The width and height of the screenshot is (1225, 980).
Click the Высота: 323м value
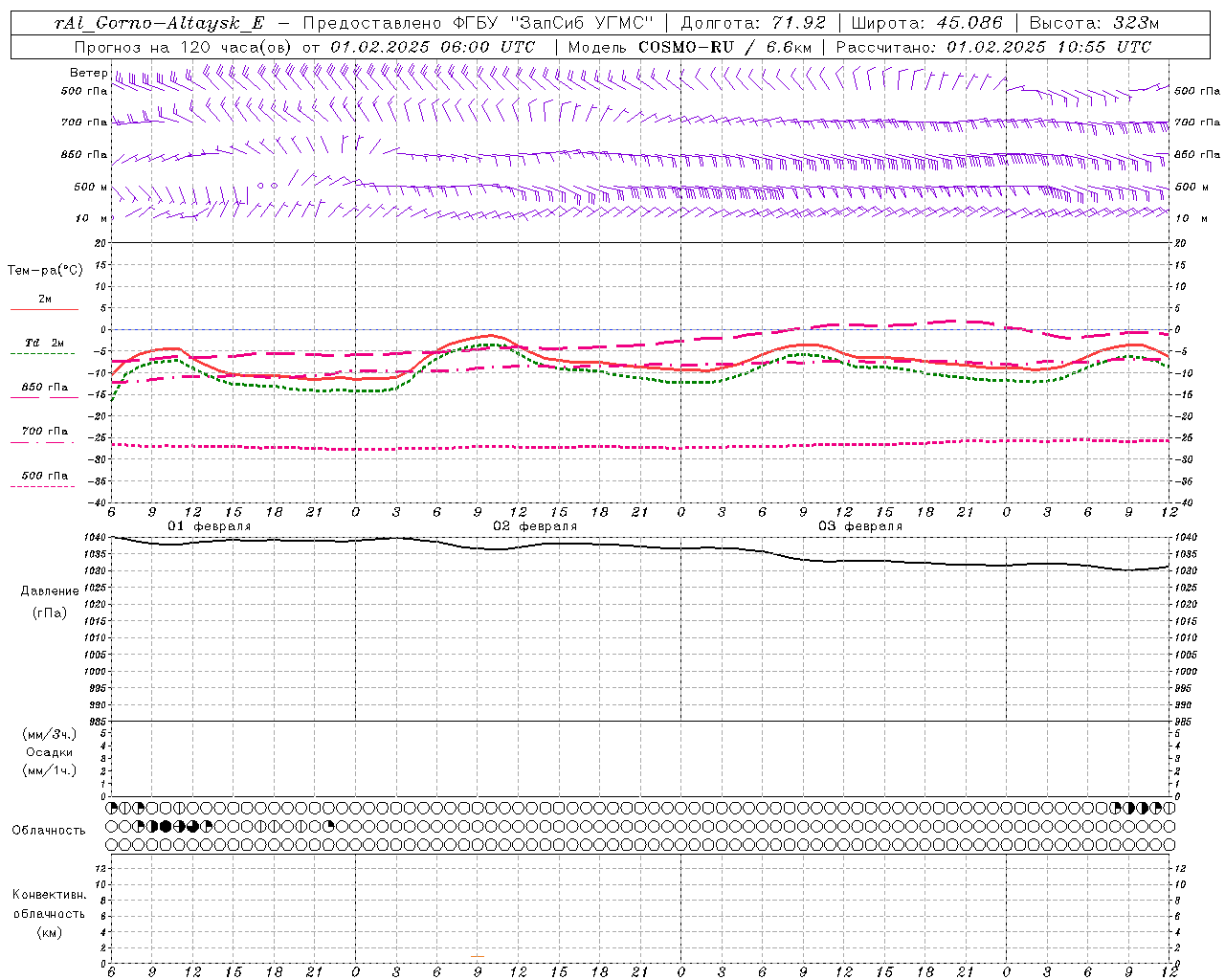1093,23
